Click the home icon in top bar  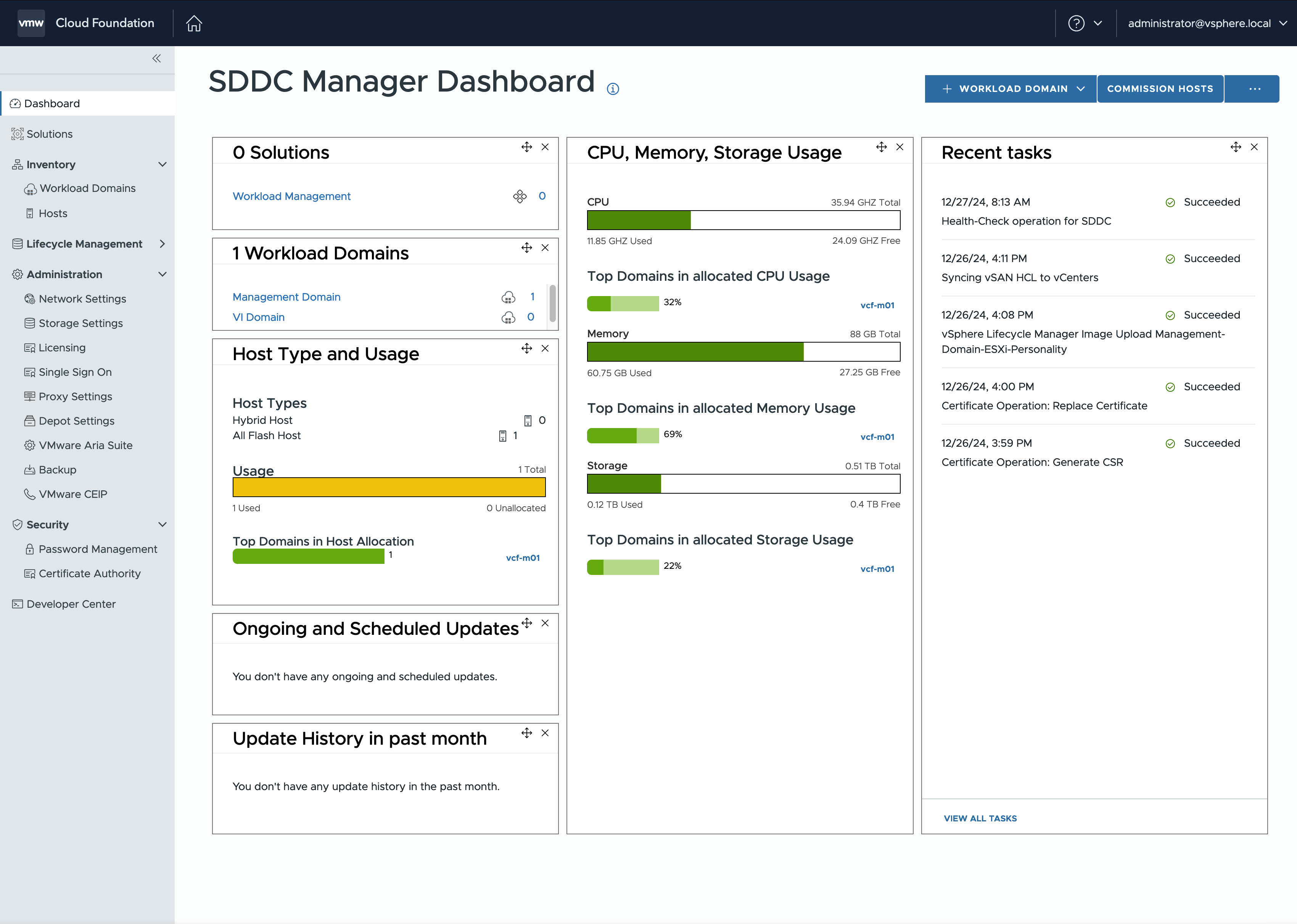coord(194,23)
